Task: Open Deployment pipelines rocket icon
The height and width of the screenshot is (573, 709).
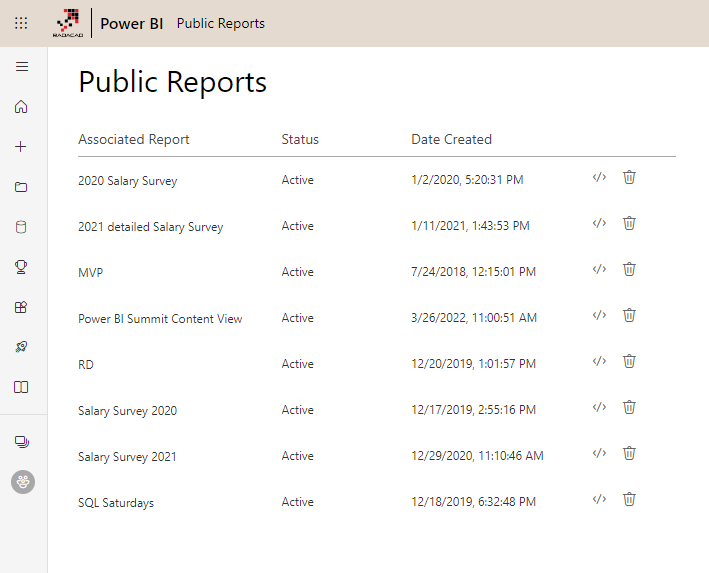Action: 22,347
